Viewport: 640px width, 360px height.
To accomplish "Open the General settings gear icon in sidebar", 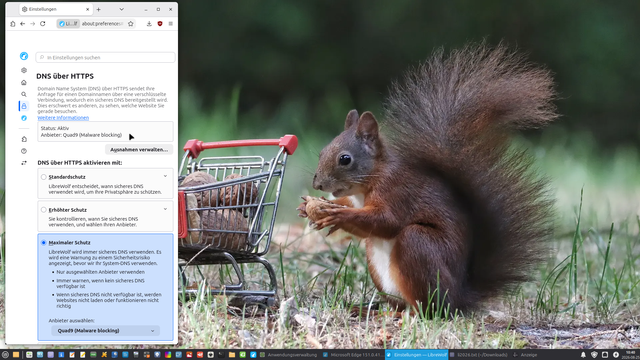I will click(x=24, y=70).
